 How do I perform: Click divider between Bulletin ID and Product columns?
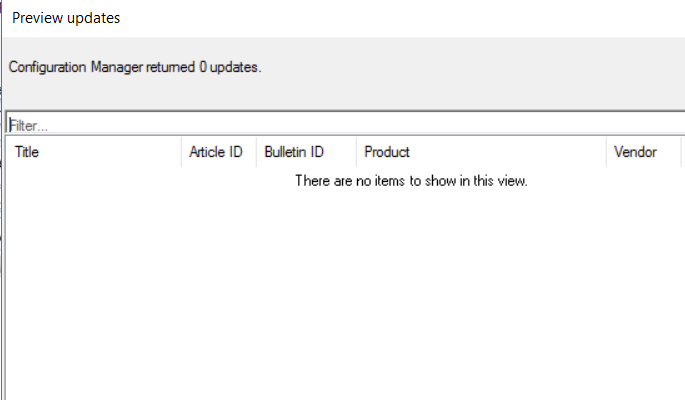(x=356, y=152)
